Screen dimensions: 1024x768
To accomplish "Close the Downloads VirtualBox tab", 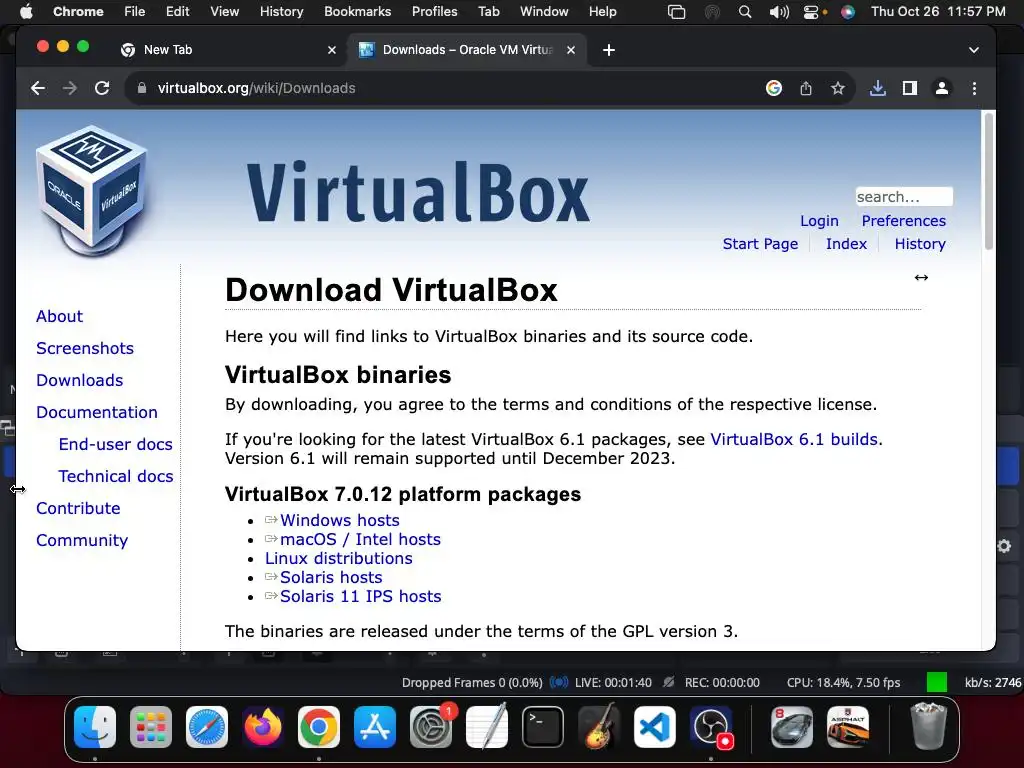I will pyautogui.click(x=571, y=50).
